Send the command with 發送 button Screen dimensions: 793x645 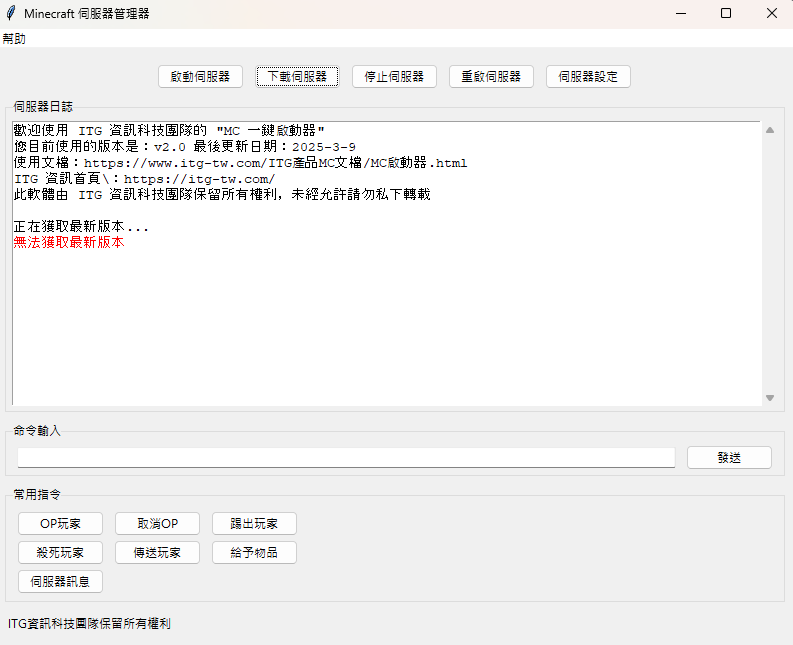[x=729, y=457]
